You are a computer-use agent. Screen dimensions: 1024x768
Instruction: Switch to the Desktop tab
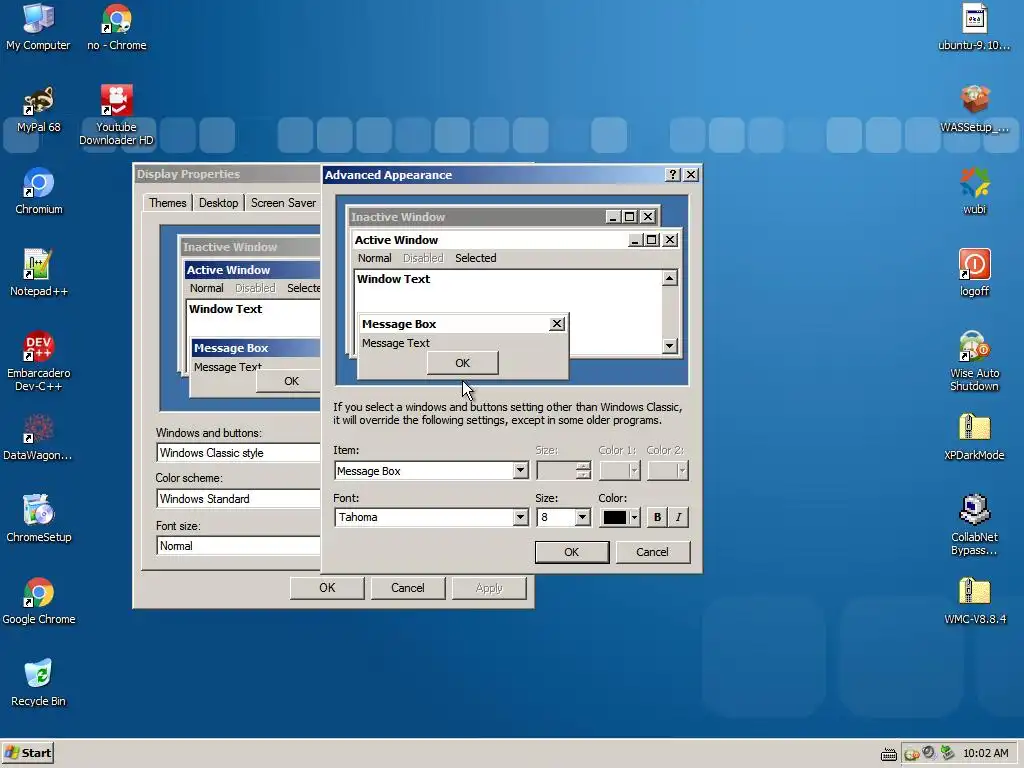[x=218, y=202]
